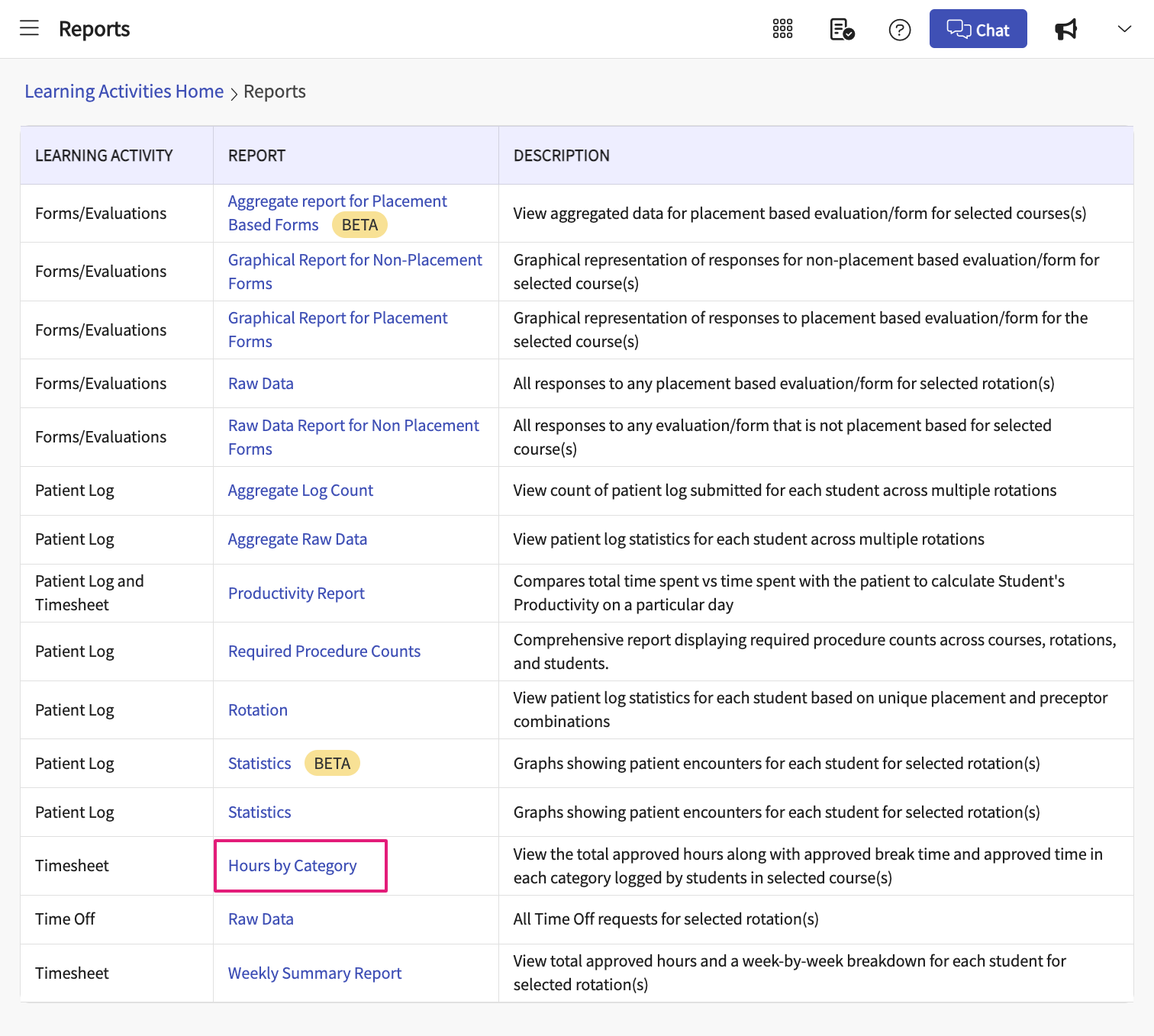
Task: Click the BETA badge beside Based Forms
Action: (360, 225)
